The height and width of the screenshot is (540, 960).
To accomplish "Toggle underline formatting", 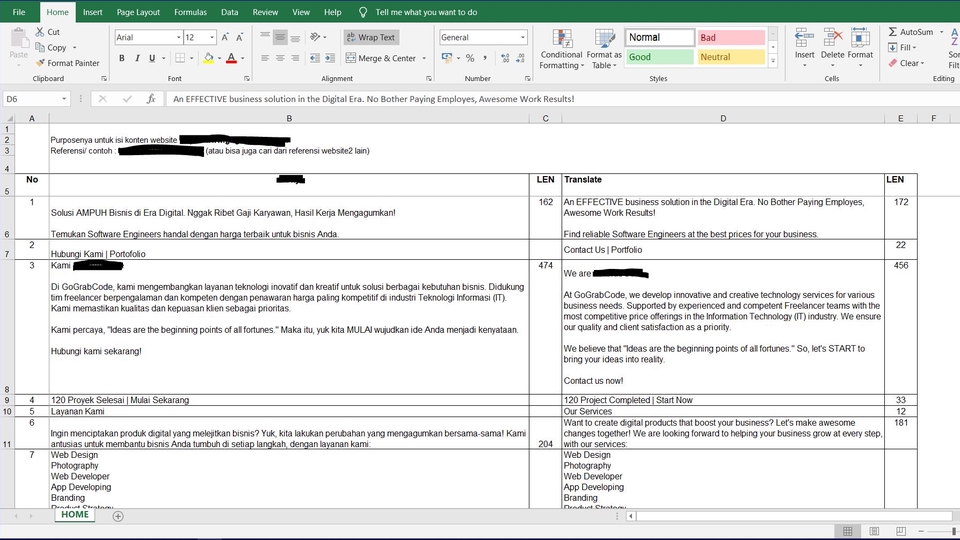I will point(152,58).
